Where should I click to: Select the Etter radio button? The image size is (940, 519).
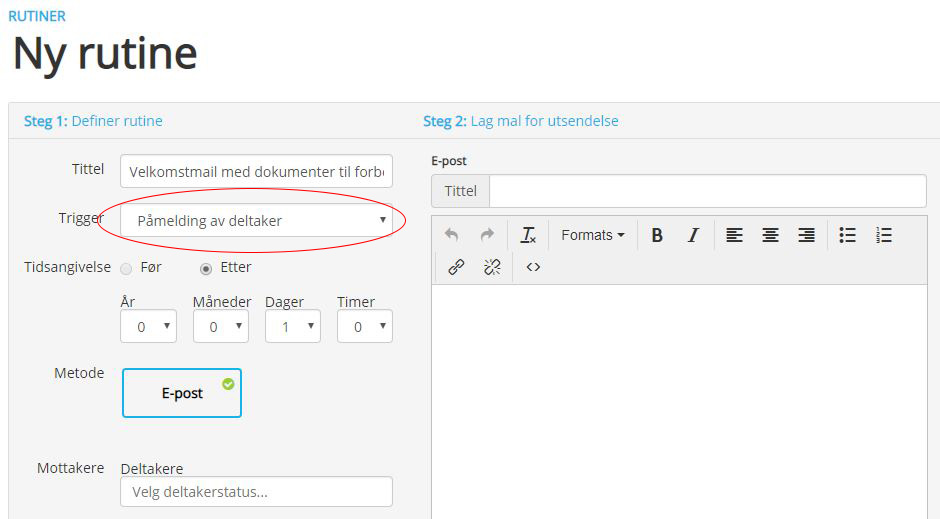coord(206,268)
